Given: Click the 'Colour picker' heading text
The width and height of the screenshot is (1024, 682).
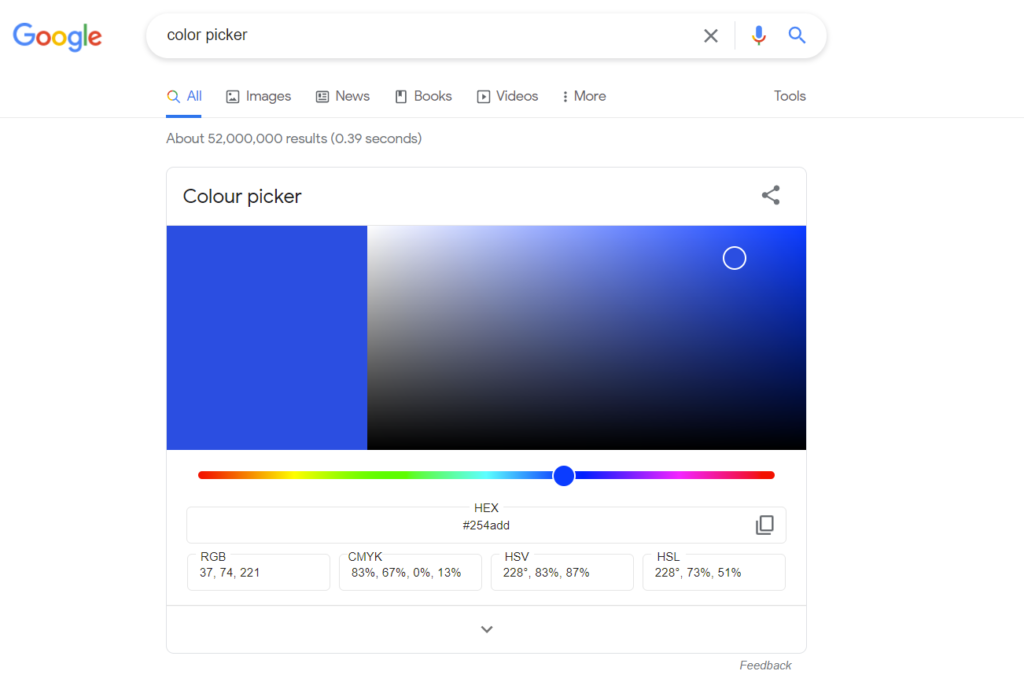Looking at the screenshot, I should [242, 197].
